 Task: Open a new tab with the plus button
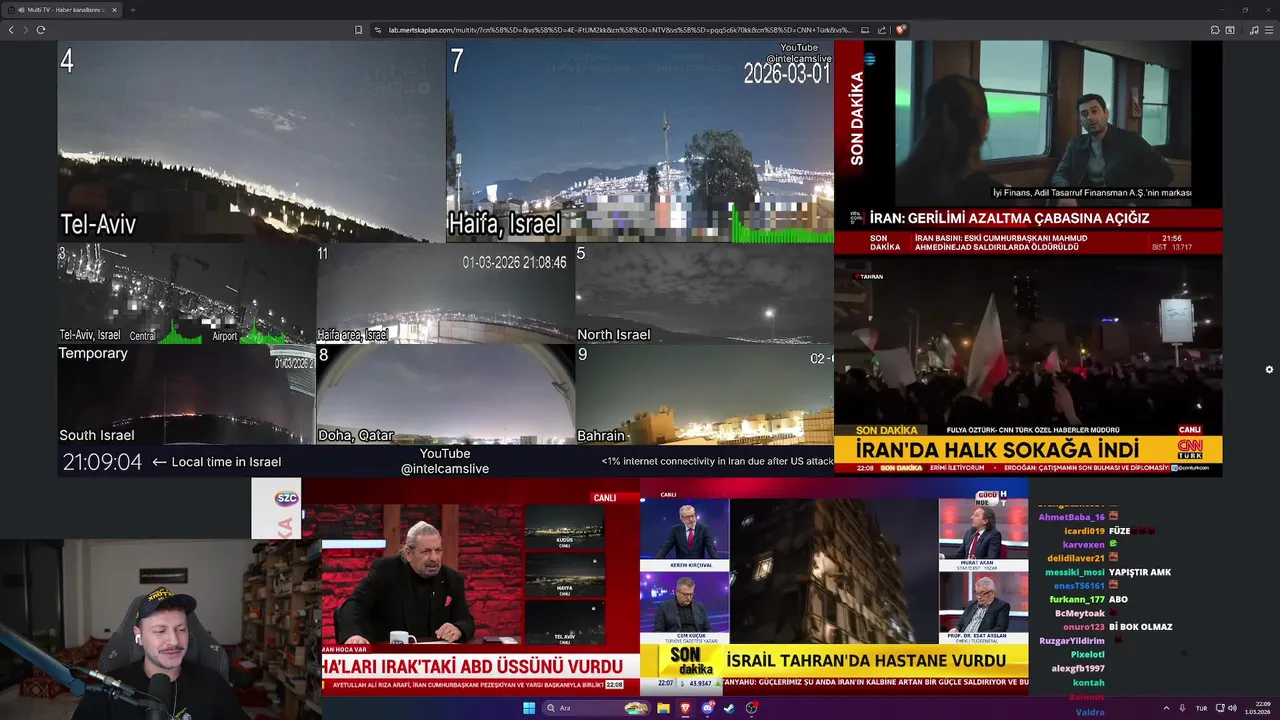(x=132, y=10)
